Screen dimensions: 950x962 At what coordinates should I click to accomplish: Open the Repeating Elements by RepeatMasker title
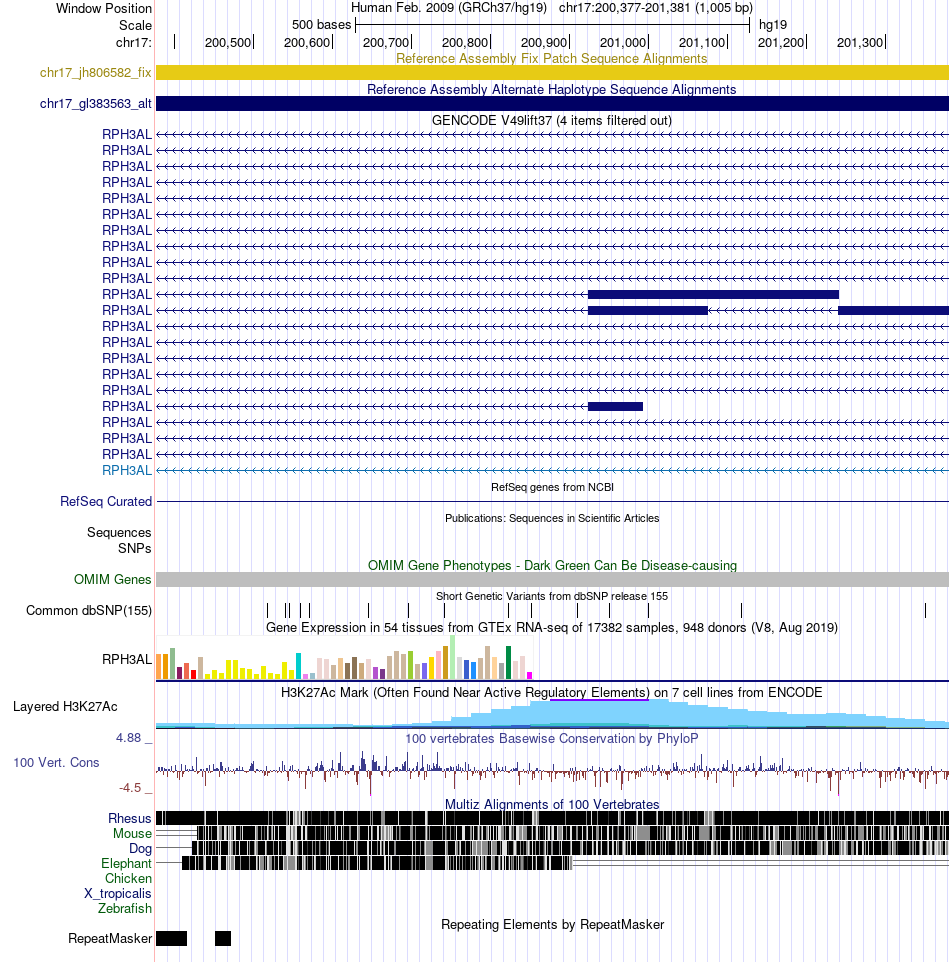(552, 925)
